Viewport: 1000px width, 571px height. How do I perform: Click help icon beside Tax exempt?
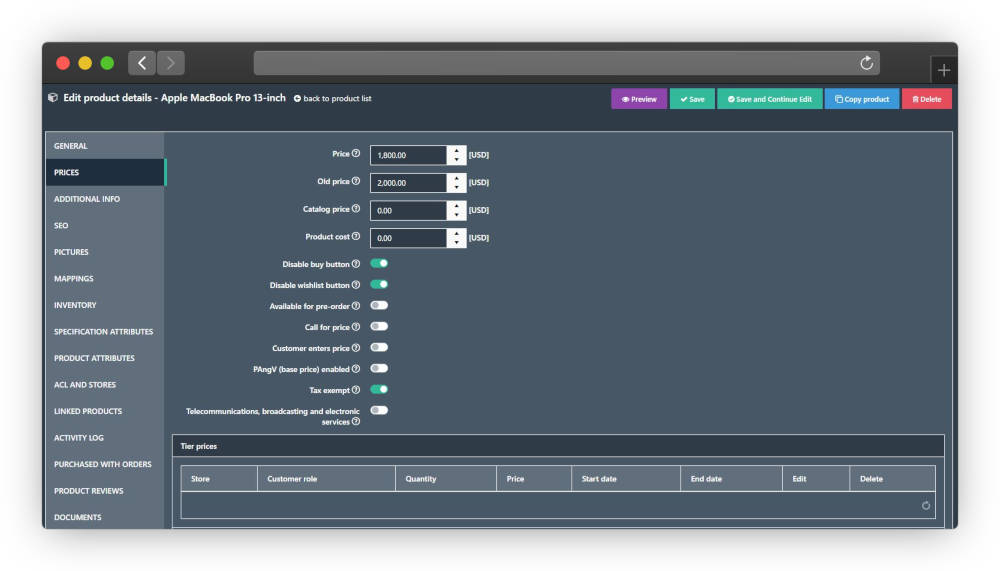click(x=356, y=390)
